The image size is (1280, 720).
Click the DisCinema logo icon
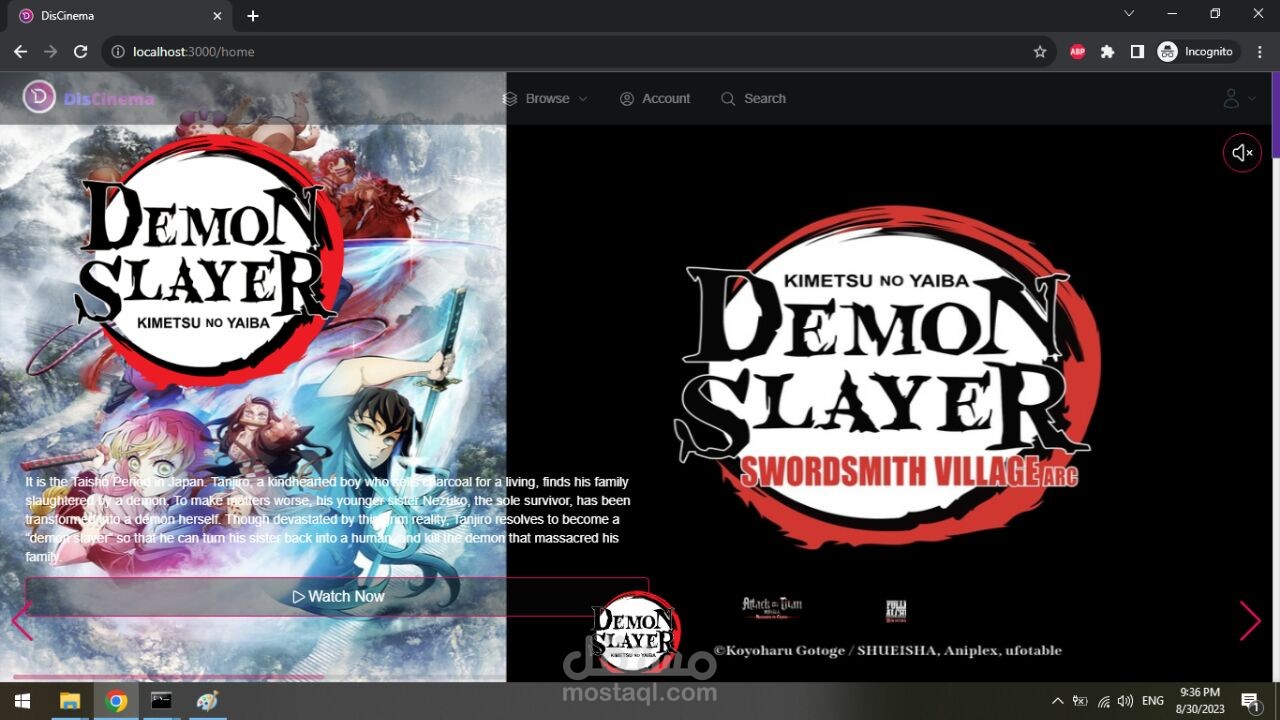coord(39,97)
